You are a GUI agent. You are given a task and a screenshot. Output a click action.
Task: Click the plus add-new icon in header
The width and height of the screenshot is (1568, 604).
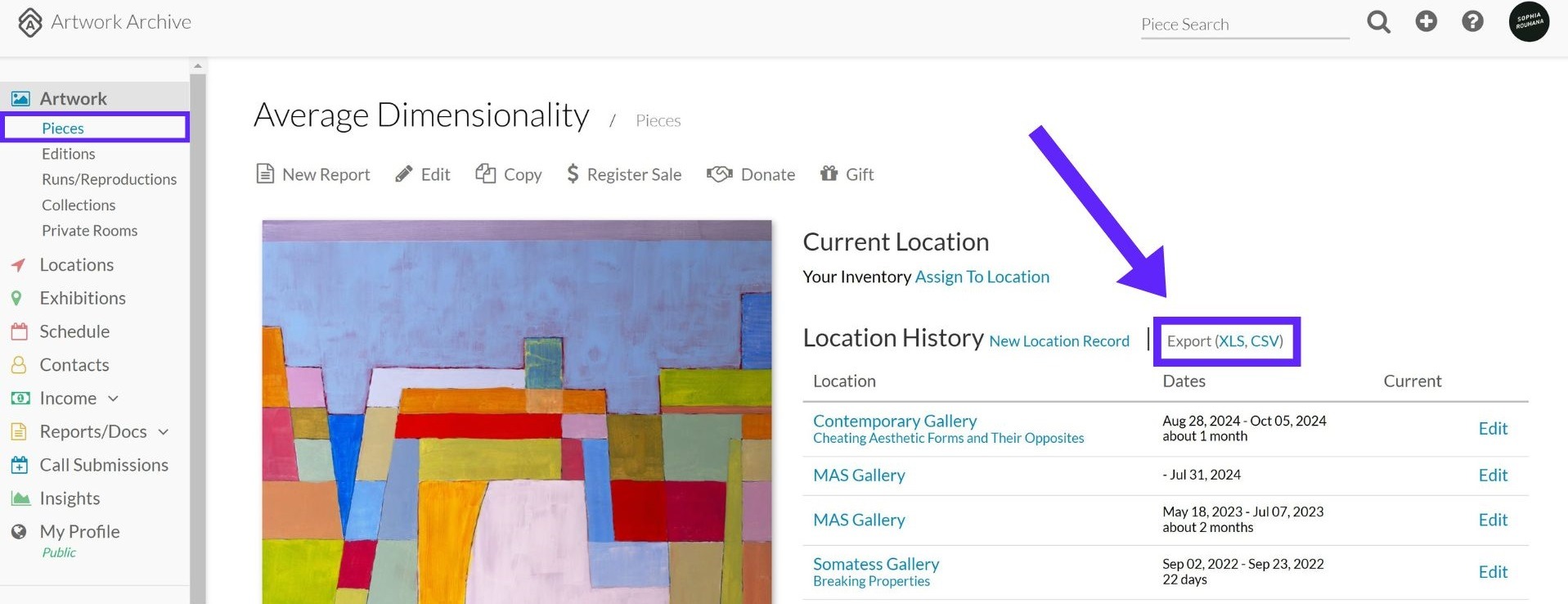1426,21
